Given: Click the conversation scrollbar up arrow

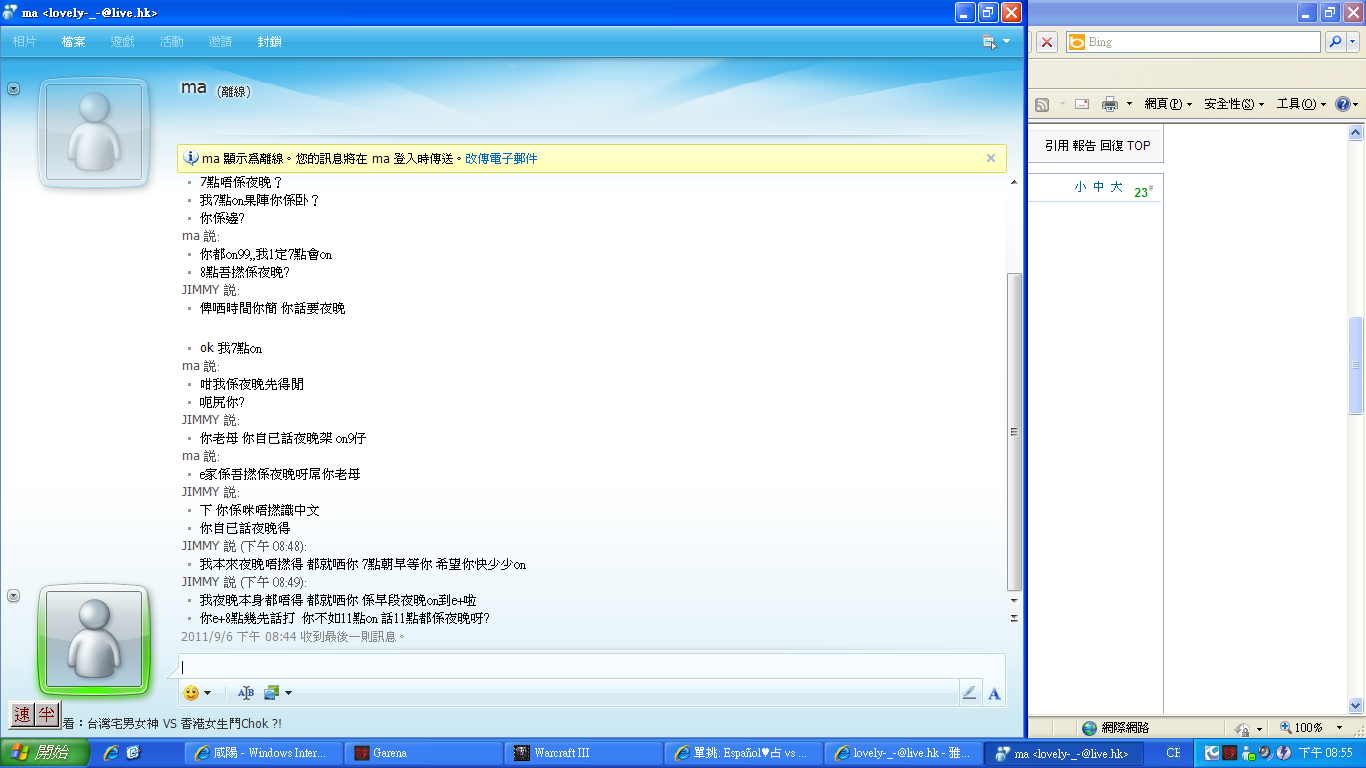Looking at the screenshot, I should click(x=1014, y=183).
